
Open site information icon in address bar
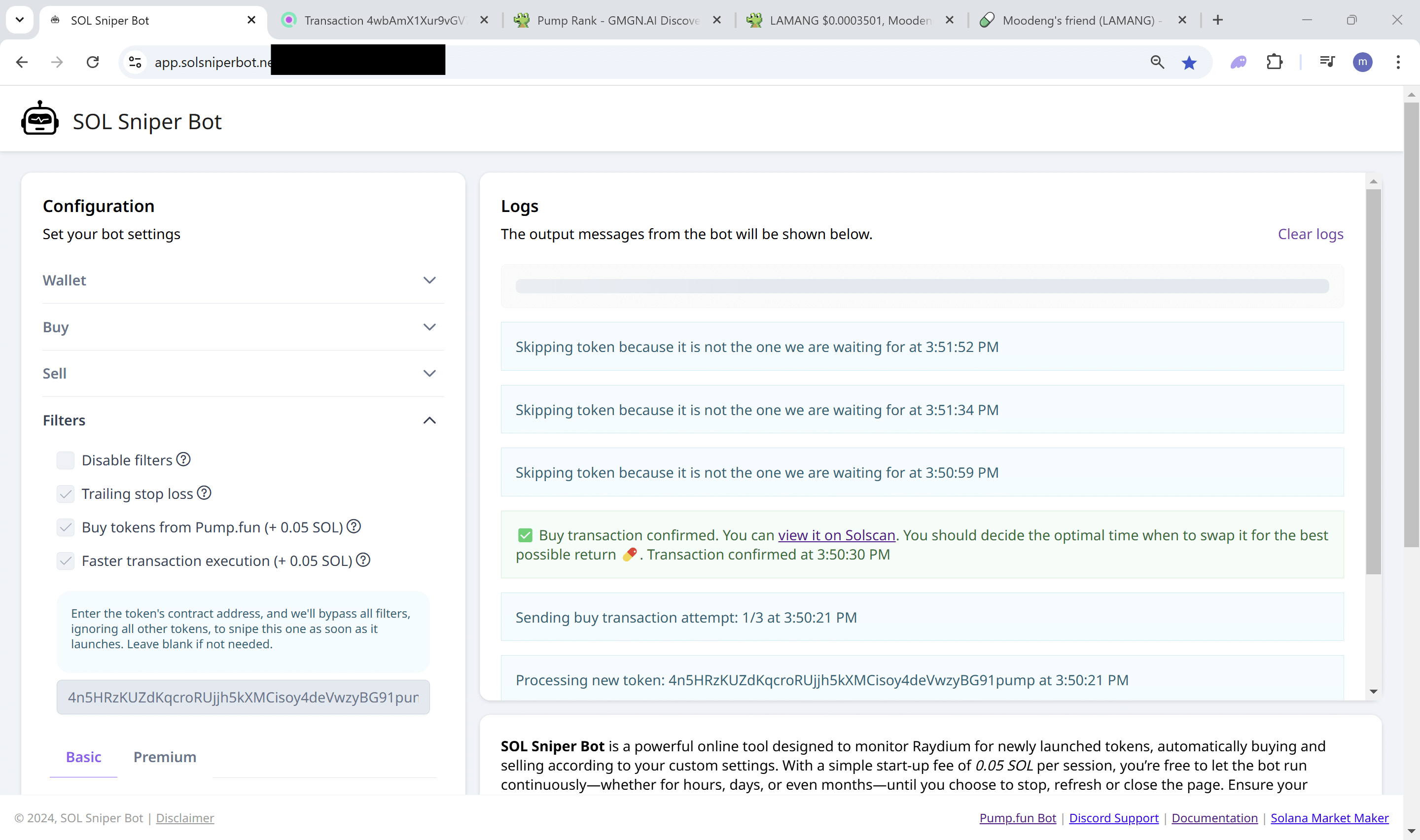click(x=135, y=62)
